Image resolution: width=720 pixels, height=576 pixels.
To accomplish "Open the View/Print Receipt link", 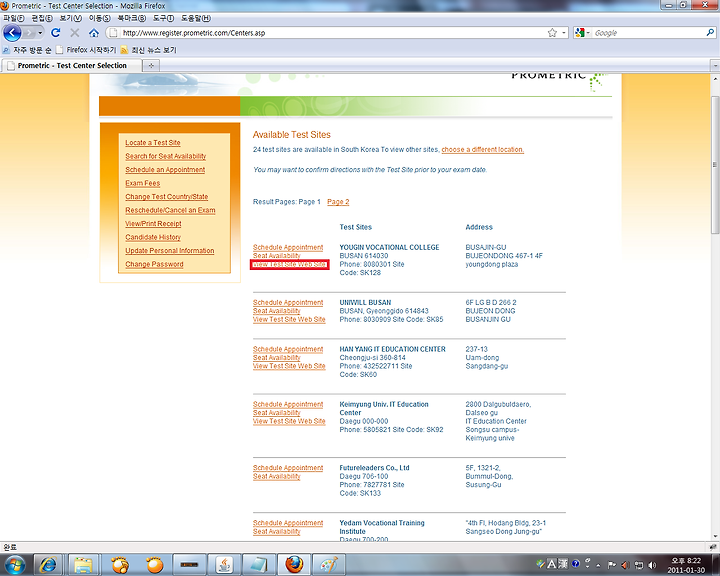I will [x=153, y=224].
